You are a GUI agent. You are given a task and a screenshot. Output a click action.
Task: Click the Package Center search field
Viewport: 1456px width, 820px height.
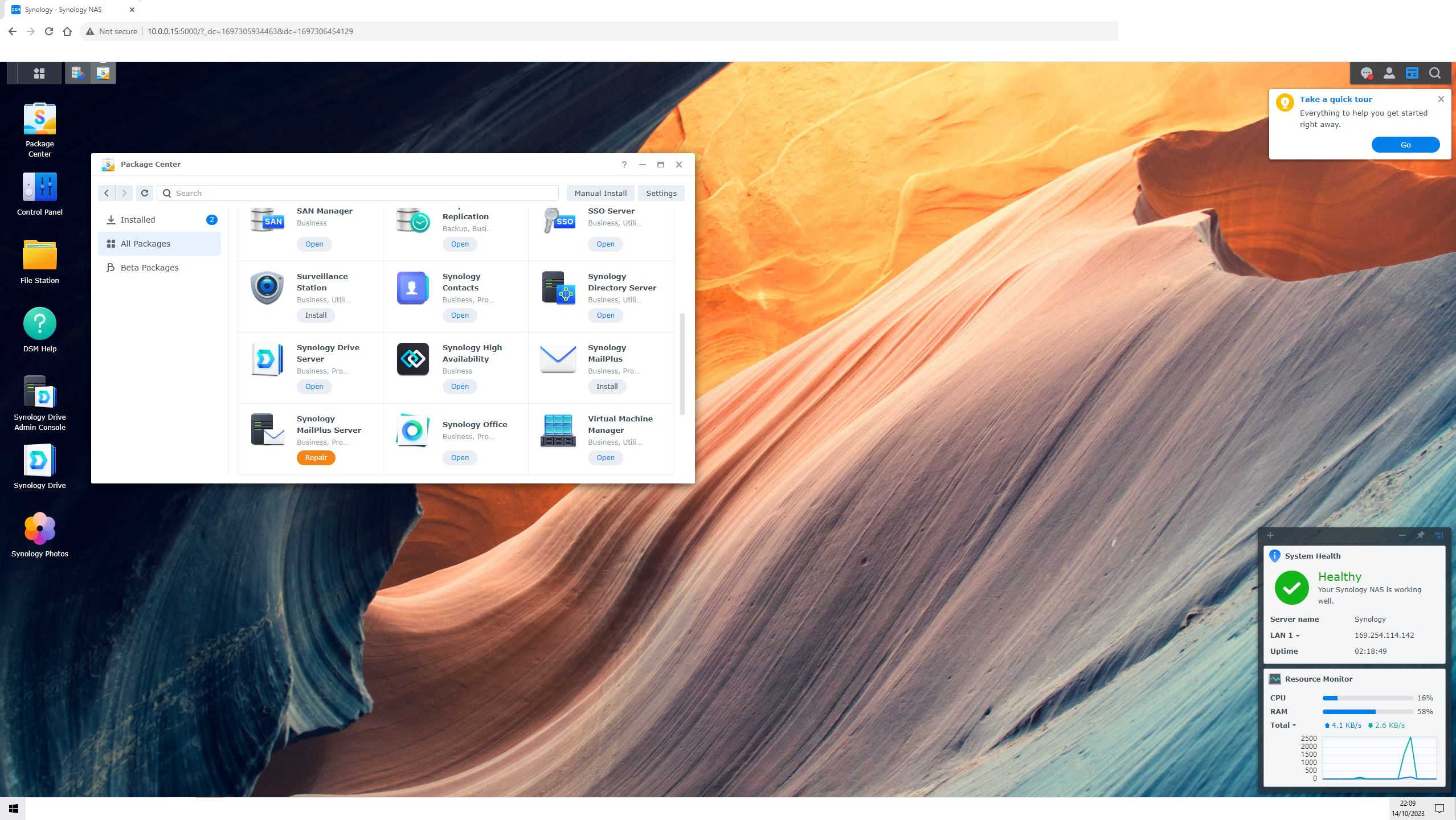(358, 193)
